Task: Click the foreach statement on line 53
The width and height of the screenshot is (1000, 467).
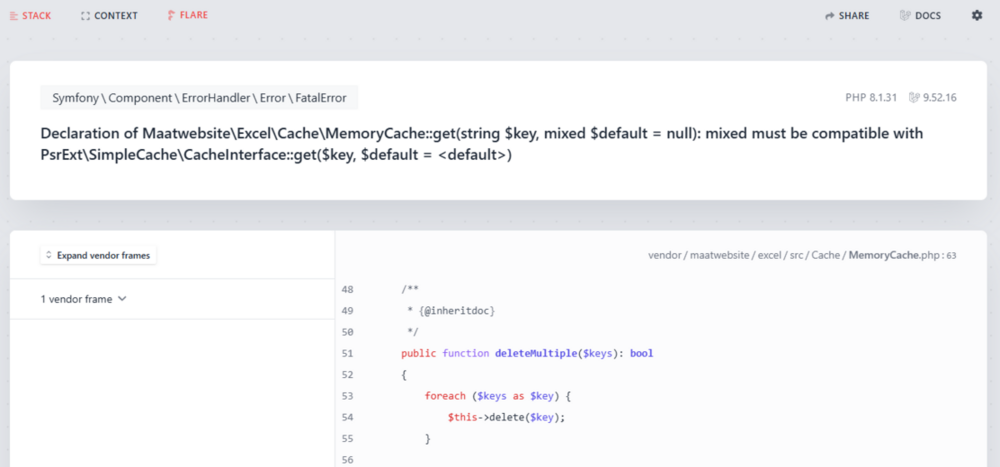Action: tap(497, 396)
